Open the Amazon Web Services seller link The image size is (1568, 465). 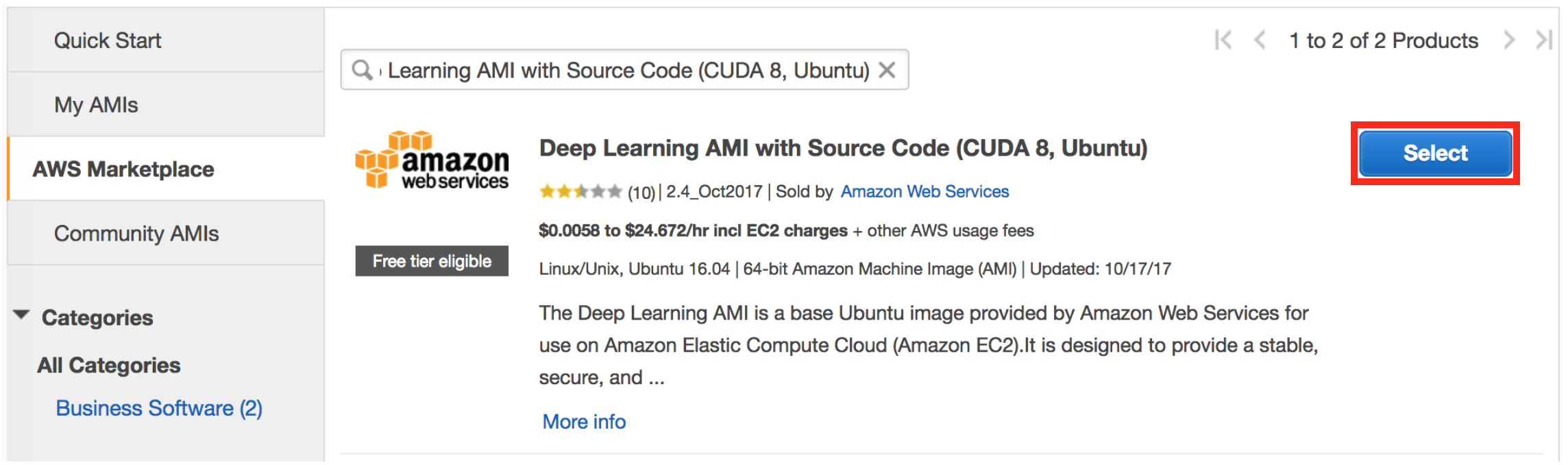tap(924, 191)
